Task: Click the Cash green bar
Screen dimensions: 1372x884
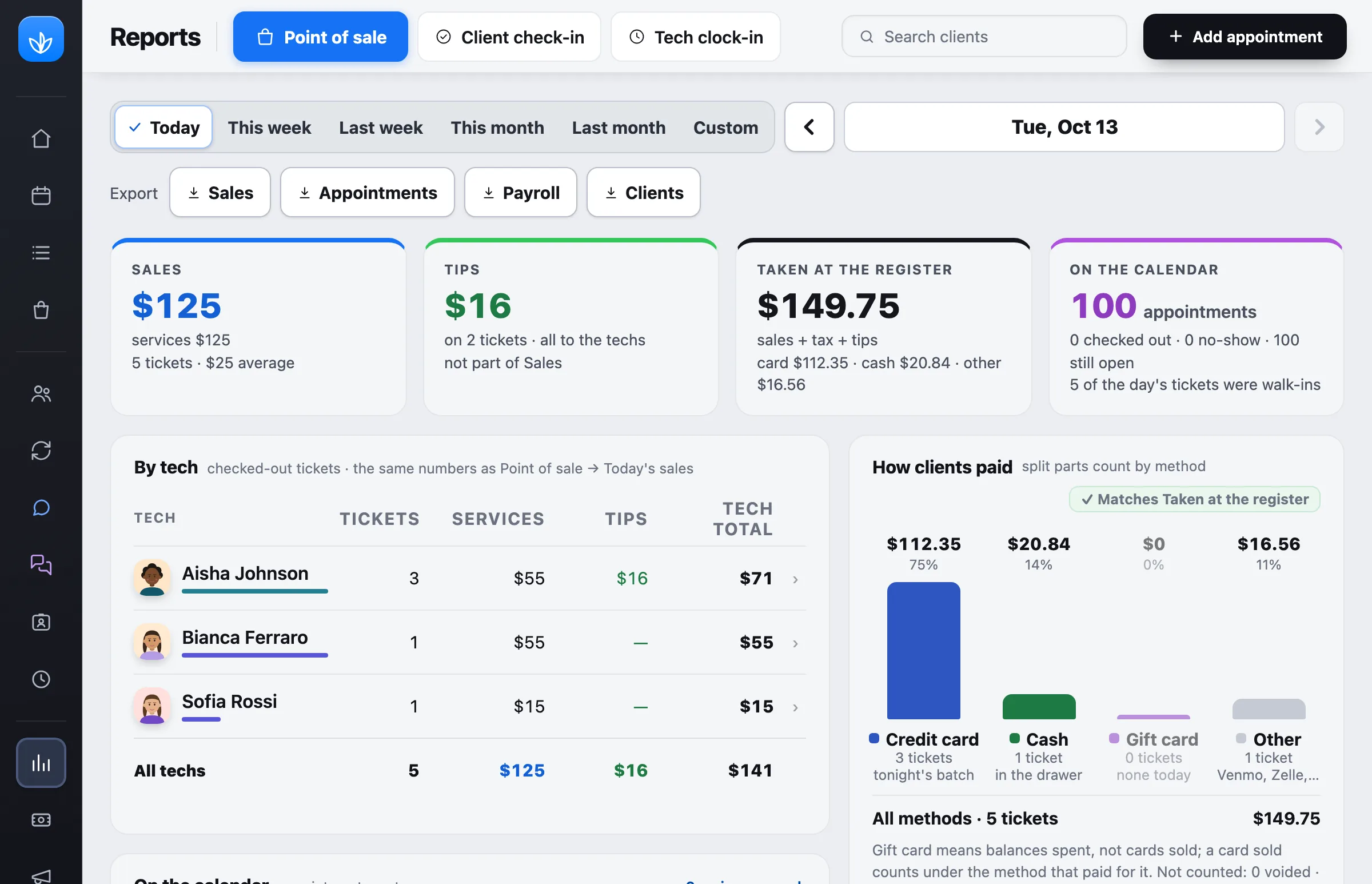Action: 1039,707
